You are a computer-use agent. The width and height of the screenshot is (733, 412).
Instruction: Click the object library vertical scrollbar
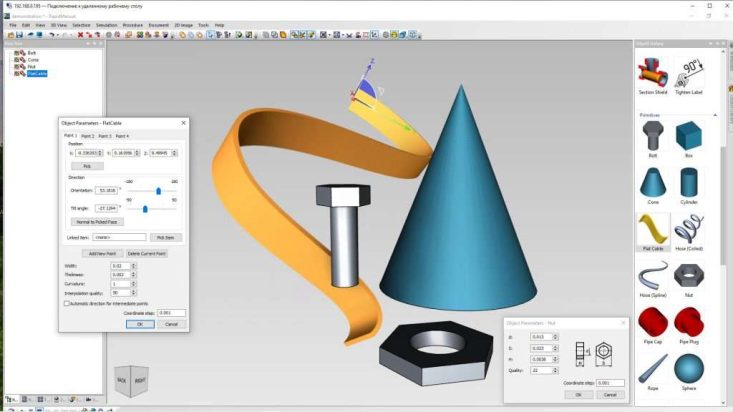pyautogui.click(x=724, y=206)
